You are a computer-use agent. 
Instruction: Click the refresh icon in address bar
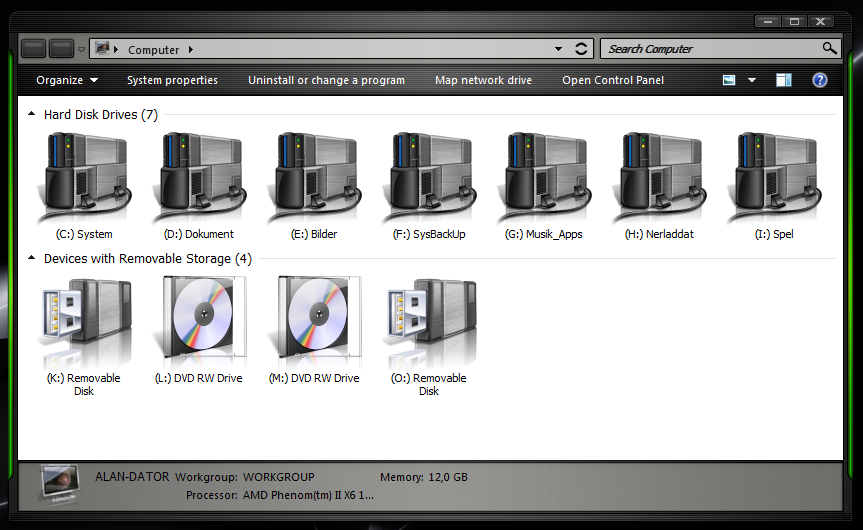pos(581,49)
